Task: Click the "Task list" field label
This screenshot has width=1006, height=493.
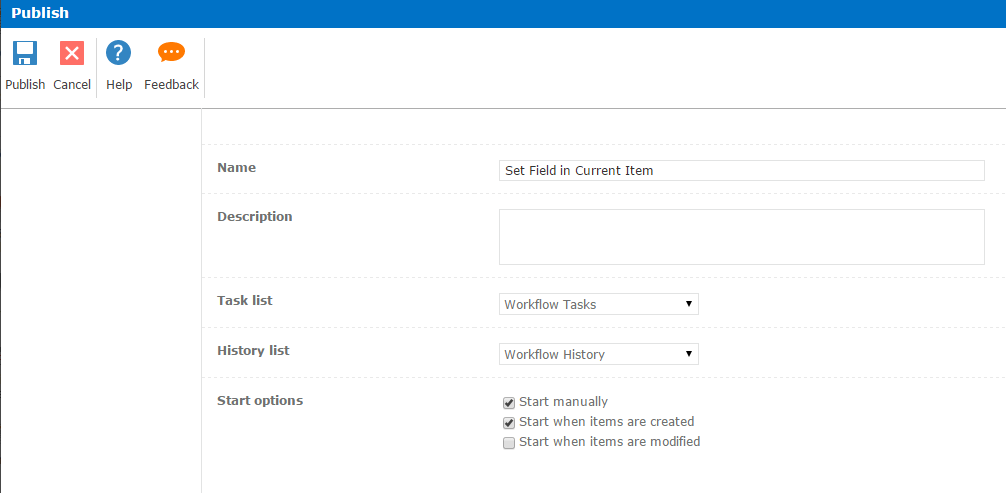Action: pyautogui.click(x=245, y=301)
